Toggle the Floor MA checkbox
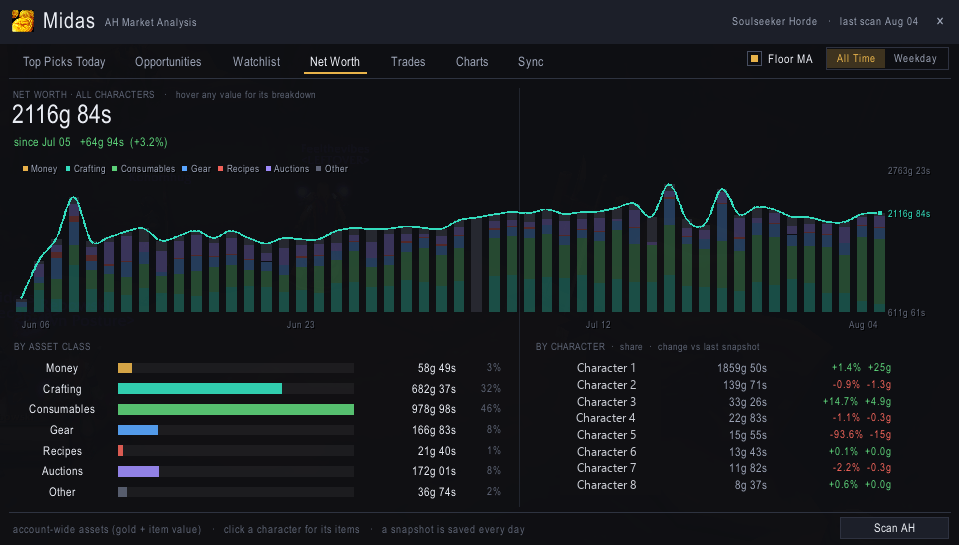The width and height of the screenshot is (959, 545). click(754, 59)
